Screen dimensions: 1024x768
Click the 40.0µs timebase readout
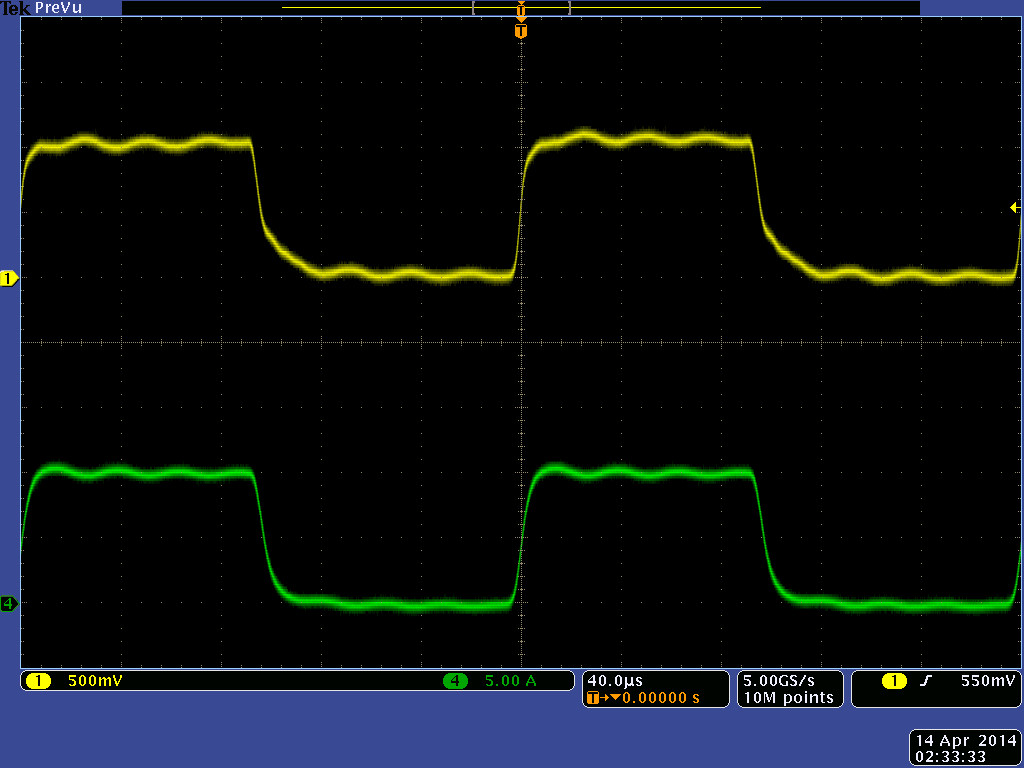[x=615, y=681]
